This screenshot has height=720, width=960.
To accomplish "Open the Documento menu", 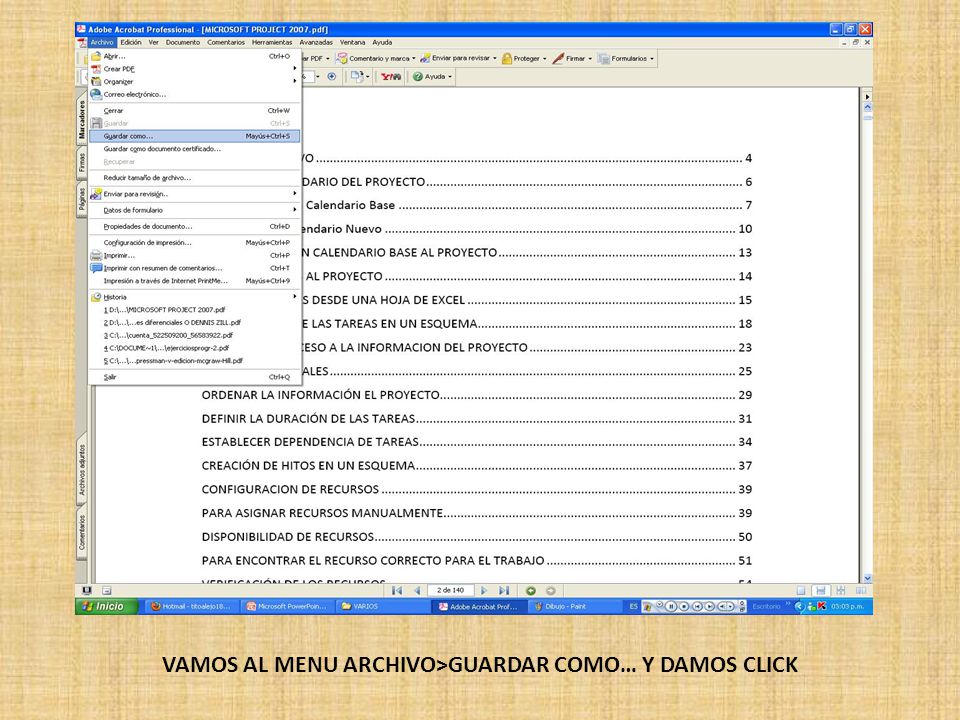I will [182, 42].
